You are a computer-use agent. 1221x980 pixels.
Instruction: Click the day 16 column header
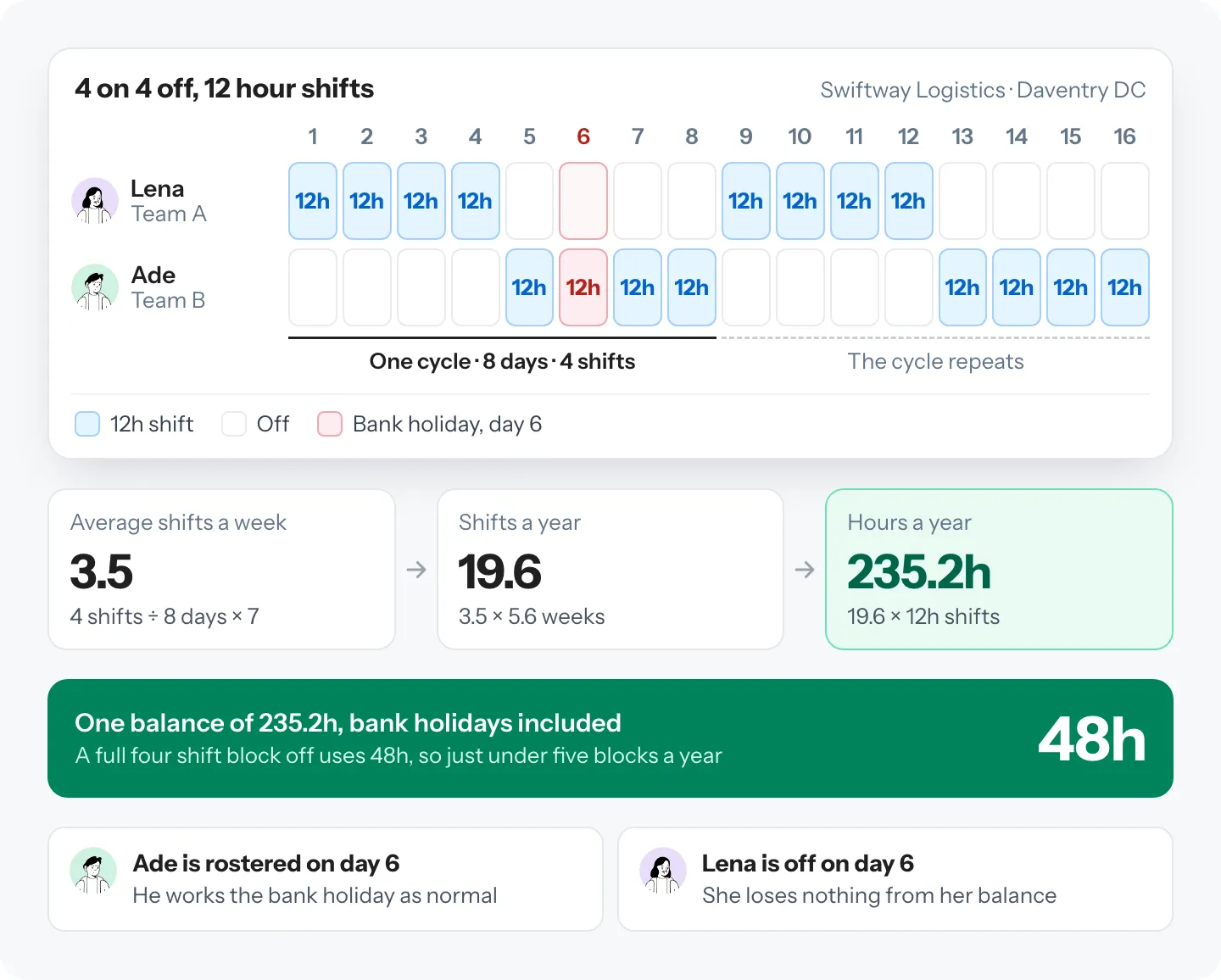pos(1125,136)
